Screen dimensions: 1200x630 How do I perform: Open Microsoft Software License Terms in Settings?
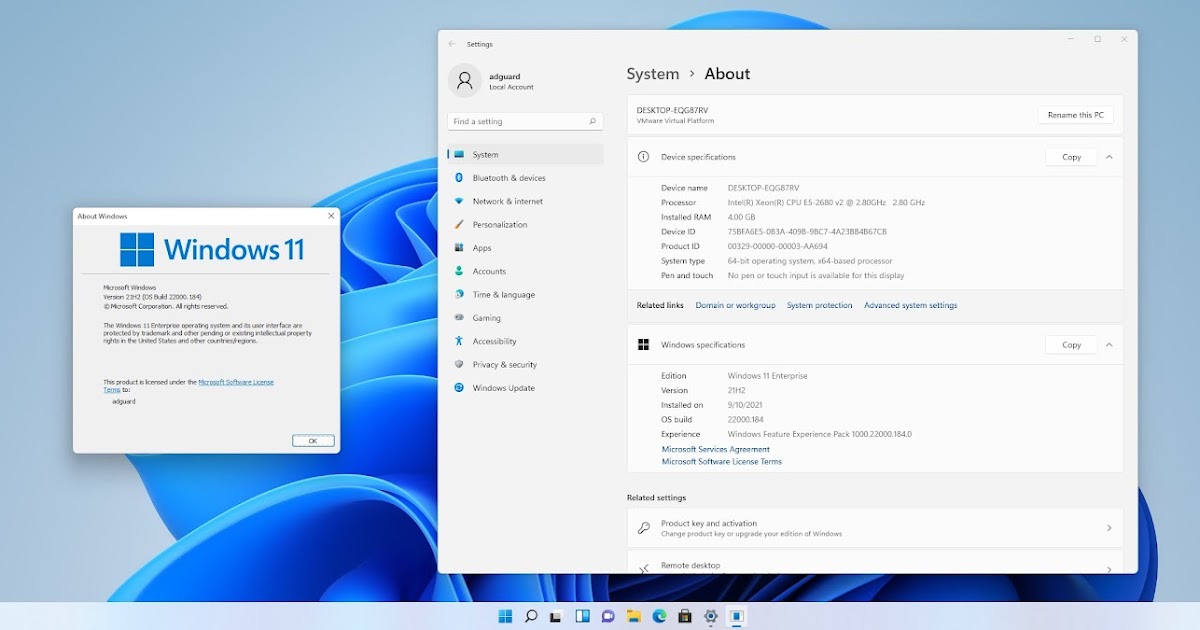tap(722, 461)
